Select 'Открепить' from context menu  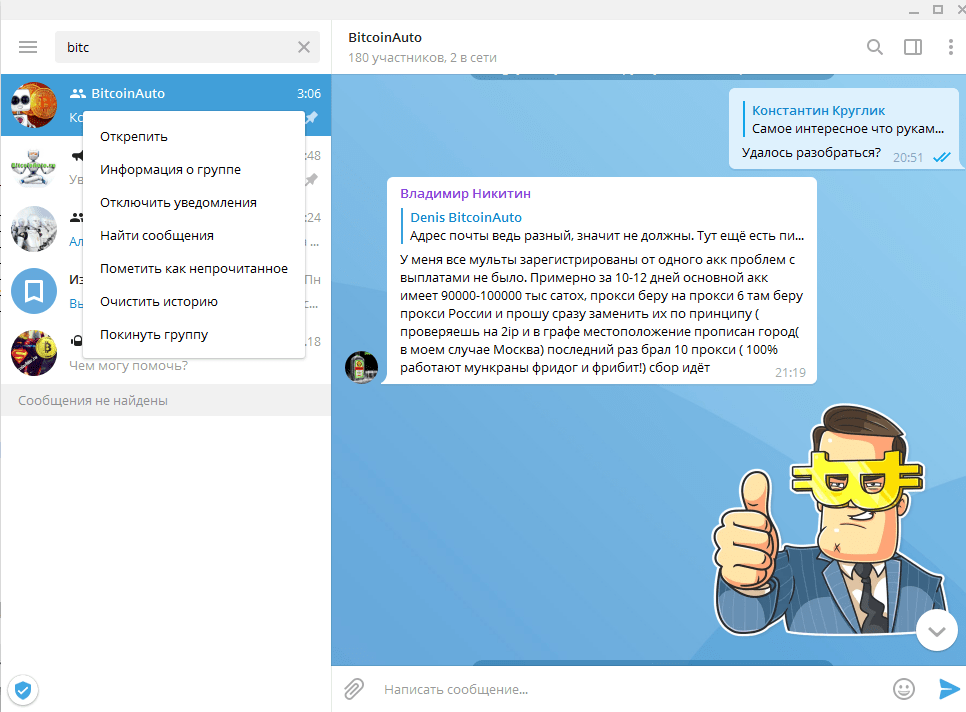[x=194, y=137]
